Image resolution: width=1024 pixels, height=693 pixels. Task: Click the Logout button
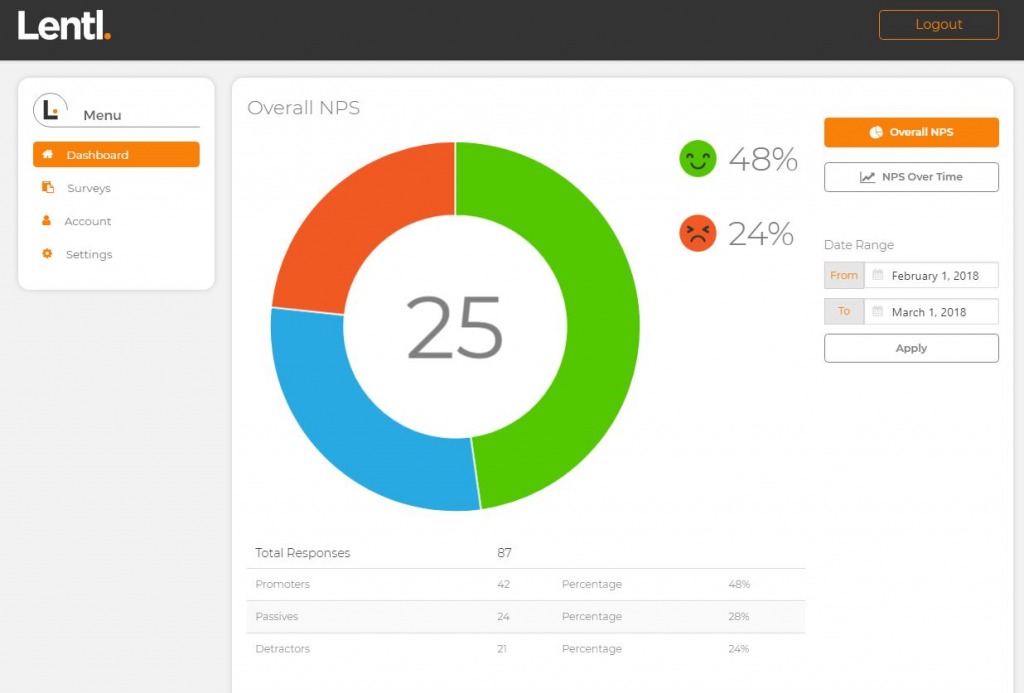click(938, 24)
